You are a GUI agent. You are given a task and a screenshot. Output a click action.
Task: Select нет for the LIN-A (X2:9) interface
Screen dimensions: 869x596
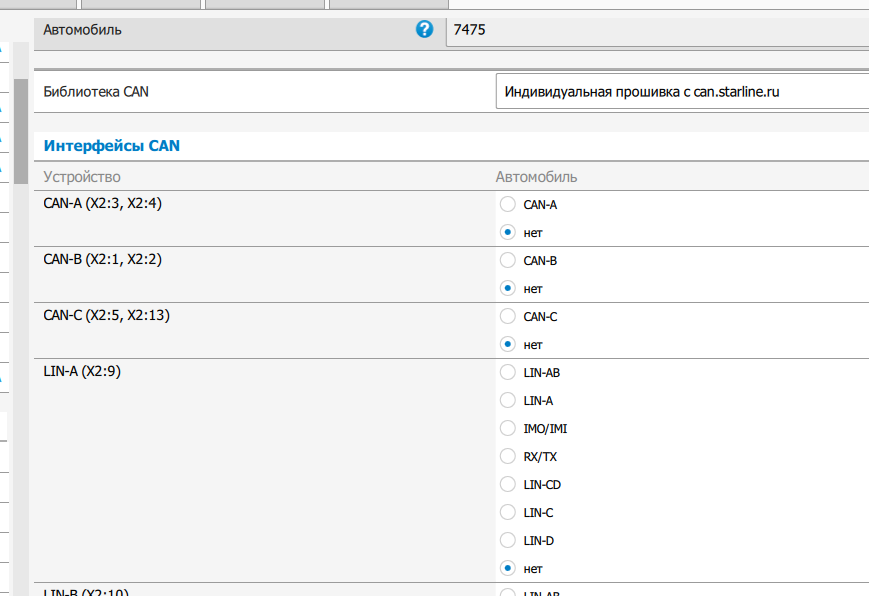(x=508, y=568)
